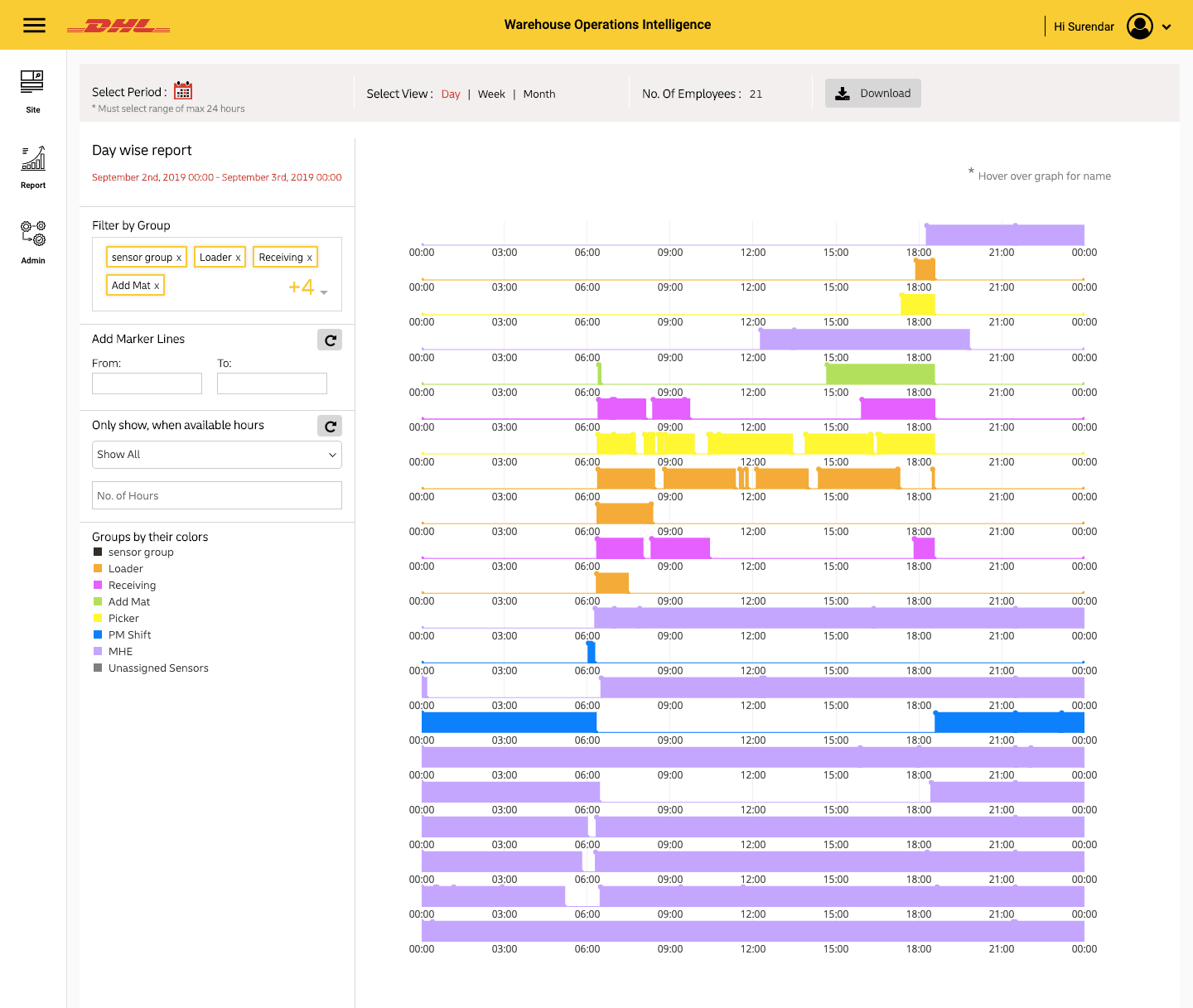Click the Unassigned Sensors gray swatch

coord(98,668)
